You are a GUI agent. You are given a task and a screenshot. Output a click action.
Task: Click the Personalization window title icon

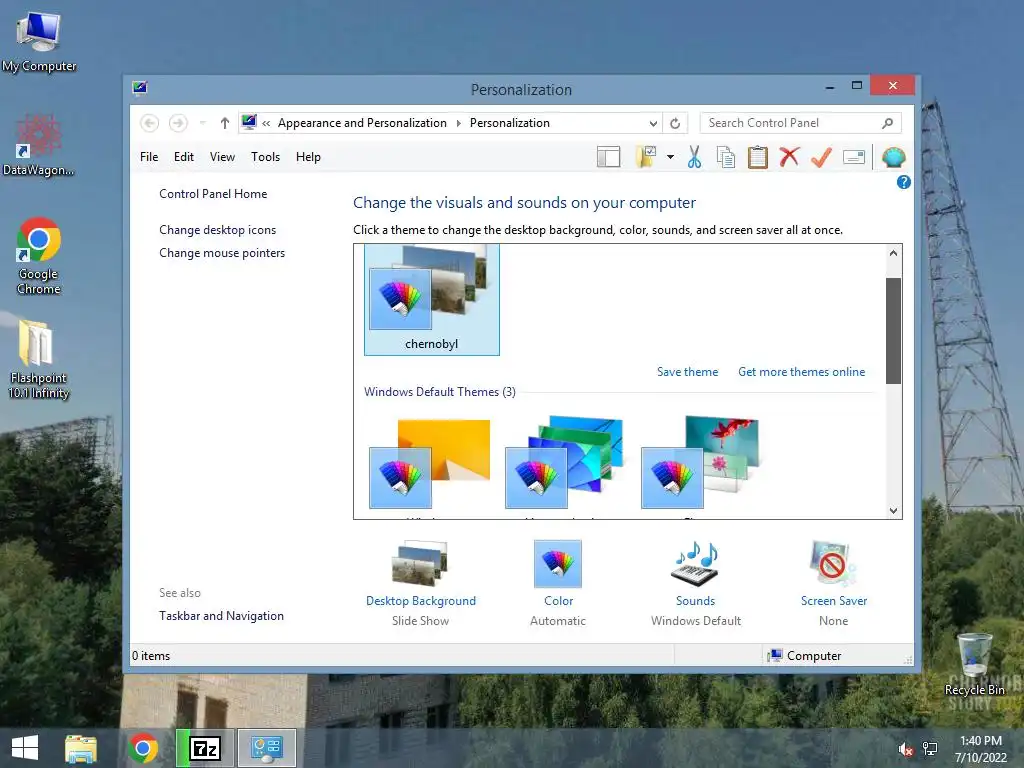coord(140,88)
